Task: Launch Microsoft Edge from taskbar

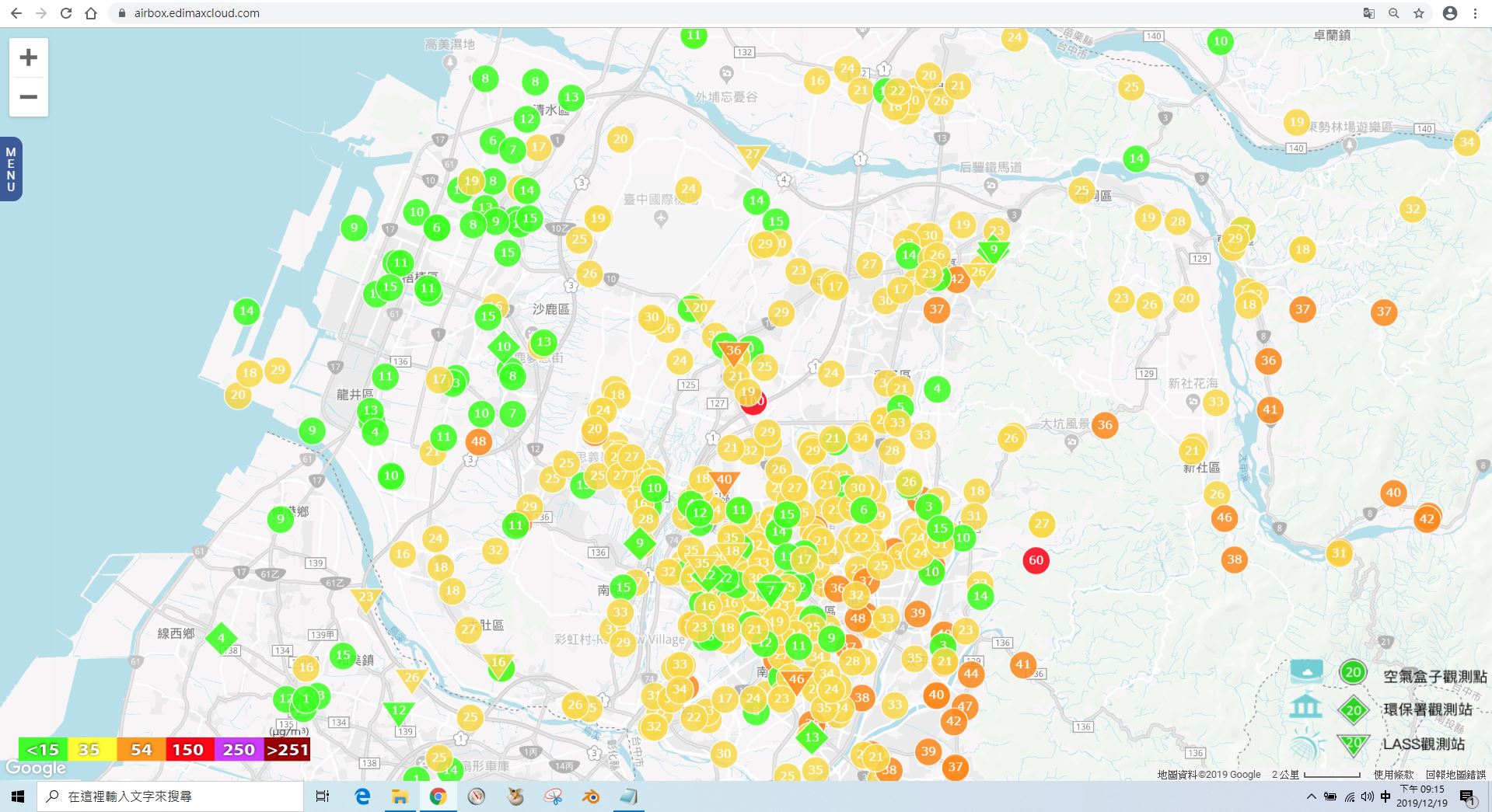Action: 362,796
